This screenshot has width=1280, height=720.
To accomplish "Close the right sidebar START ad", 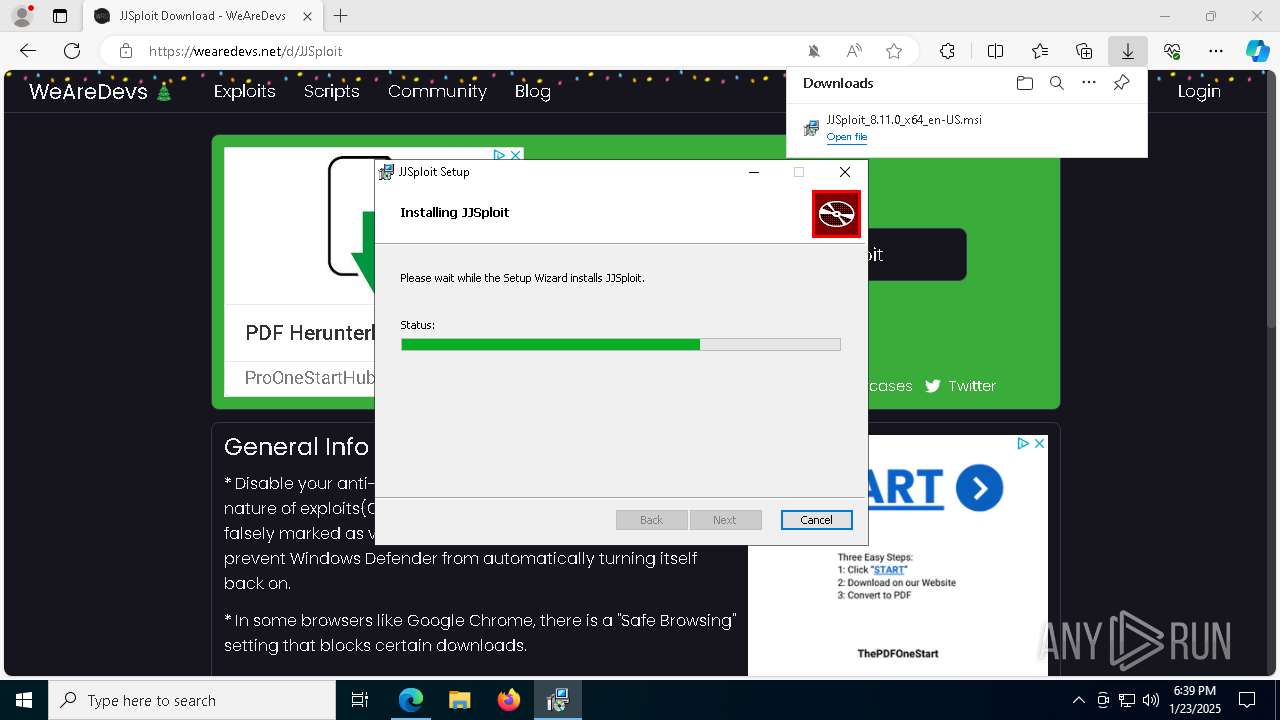I will pyautogui.click(x=1039, y=443).
